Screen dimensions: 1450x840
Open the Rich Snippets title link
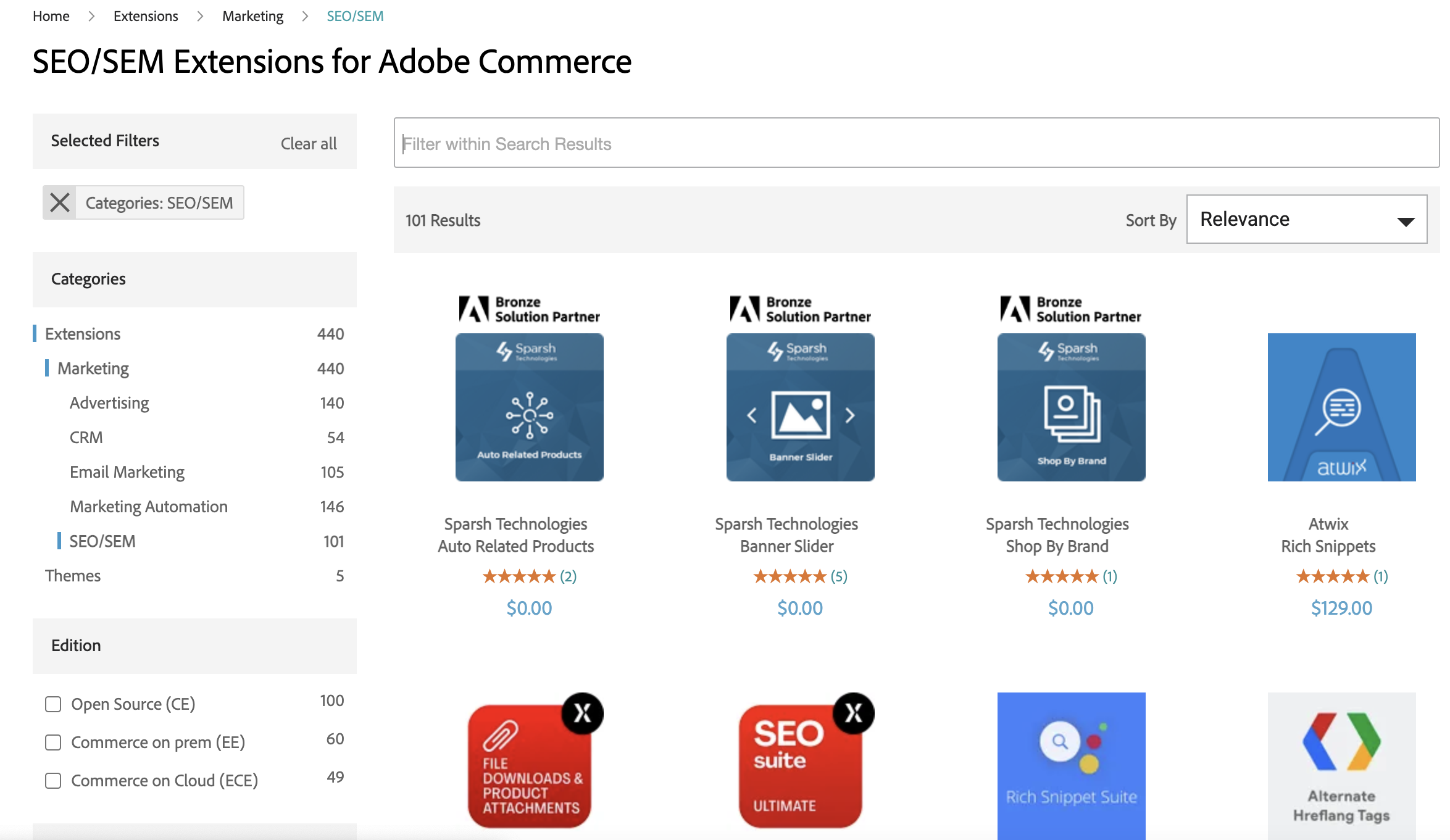pyautogui.click(x=1328, y=546)
